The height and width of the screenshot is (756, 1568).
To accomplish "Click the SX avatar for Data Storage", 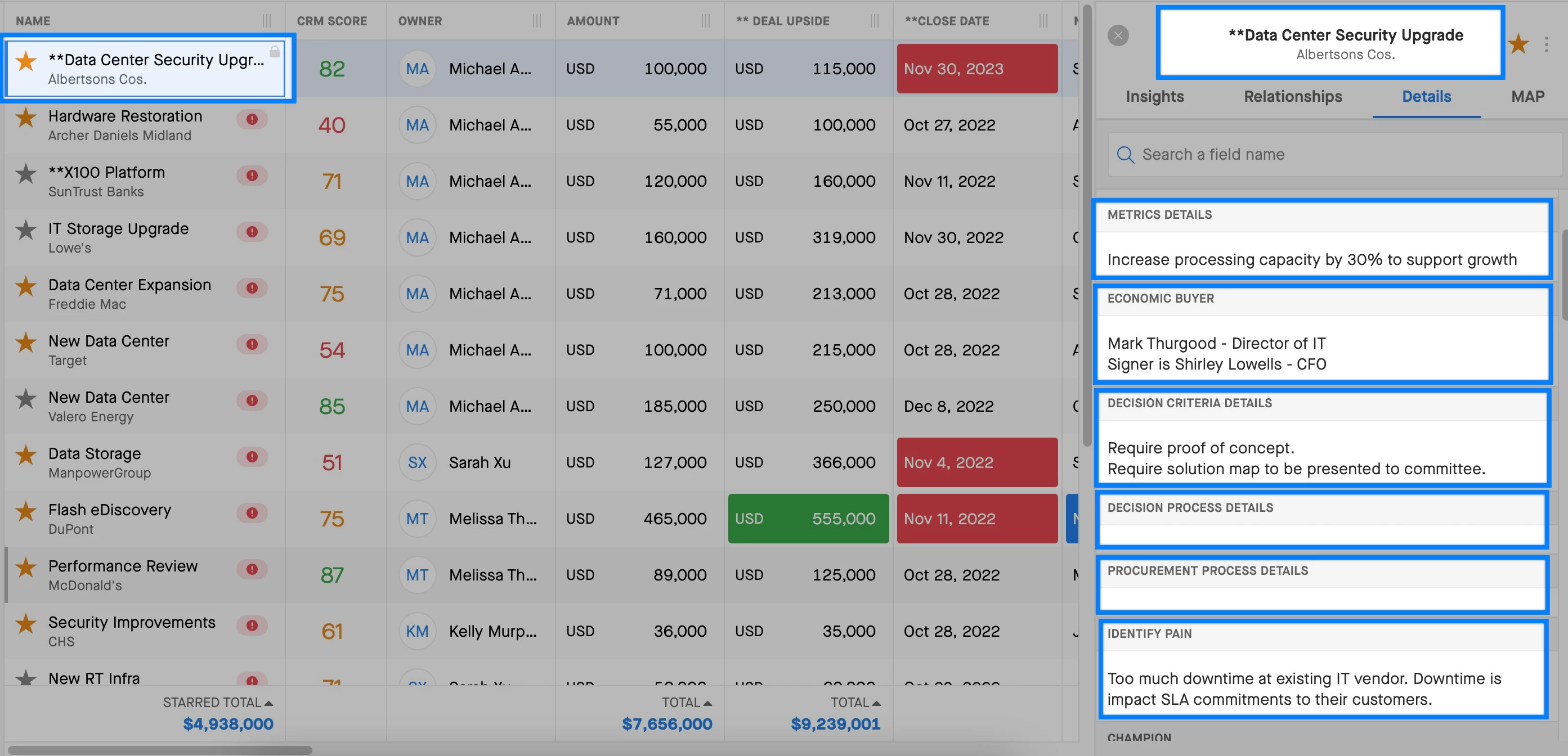I will click(x=417, y=462).
